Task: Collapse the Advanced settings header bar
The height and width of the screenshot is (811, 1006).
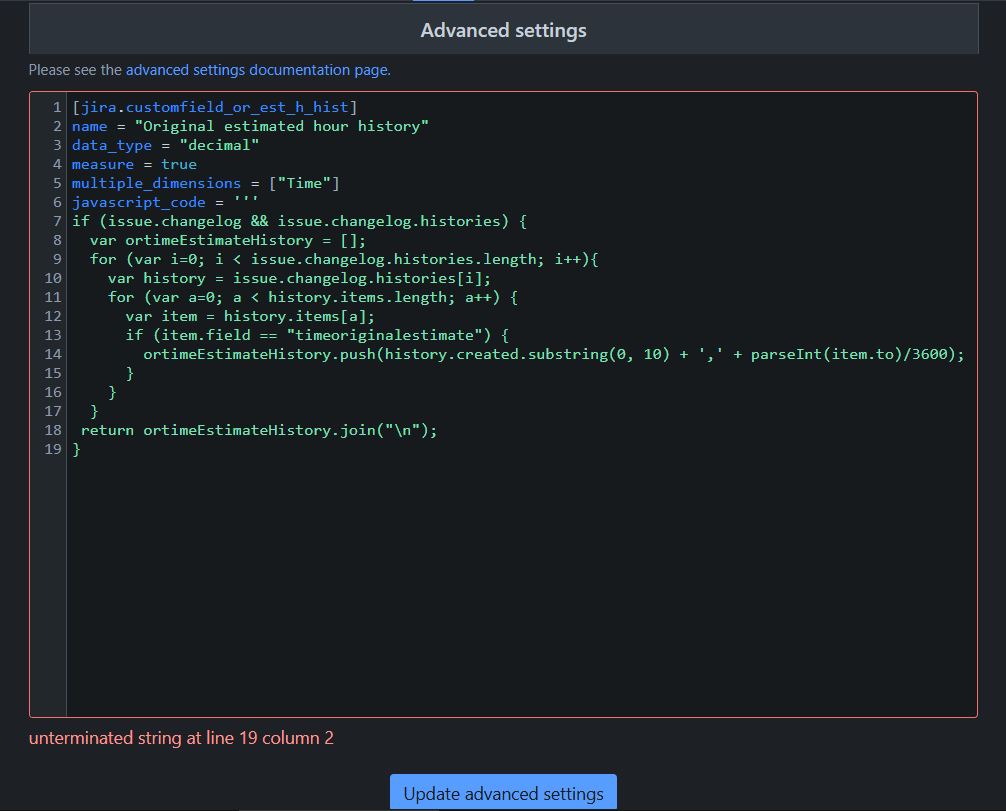Action: pyautogui.click(x=503, y=30)
